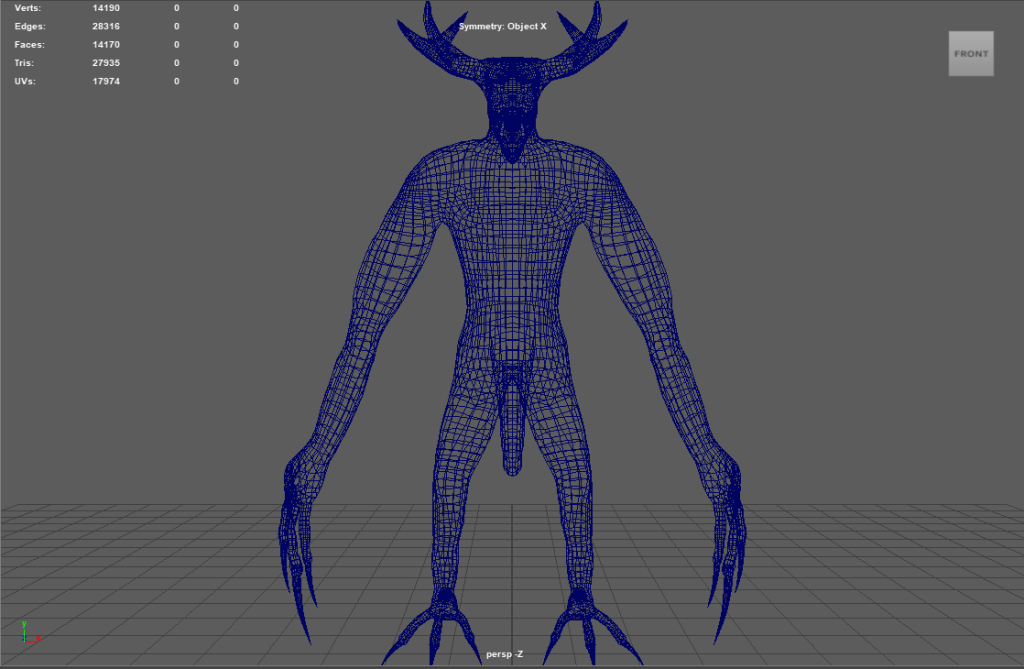Viewport: 1024px width, 669px height.
Task: Click the Edges label in the HUD
Action: pos(30,26)
